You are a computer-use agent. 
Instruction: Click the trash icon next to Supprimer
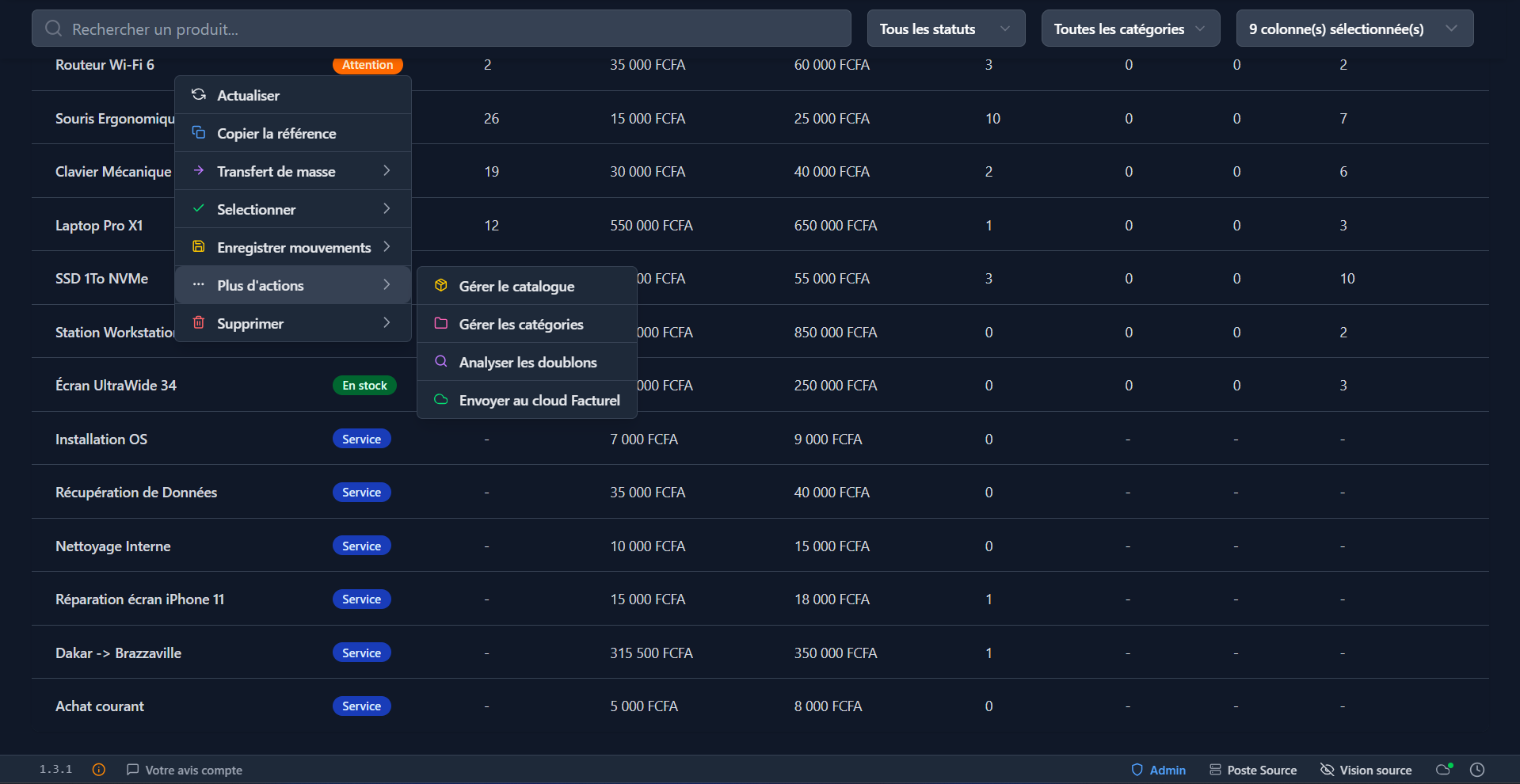199,323
